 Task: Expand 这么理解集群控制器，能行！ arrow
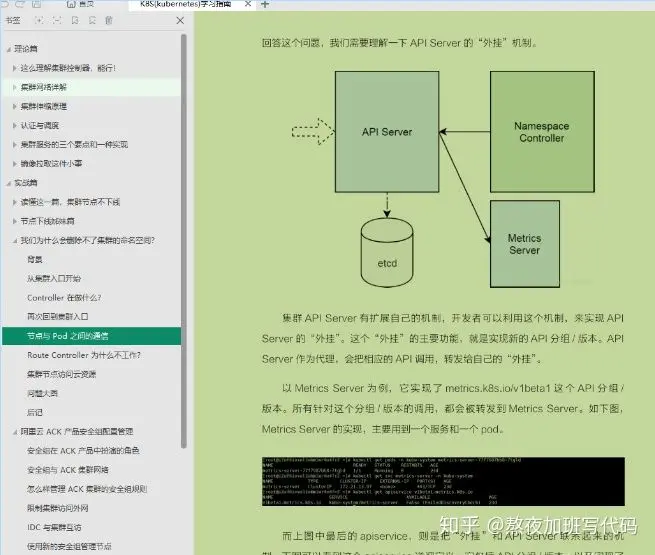(15, 68)
